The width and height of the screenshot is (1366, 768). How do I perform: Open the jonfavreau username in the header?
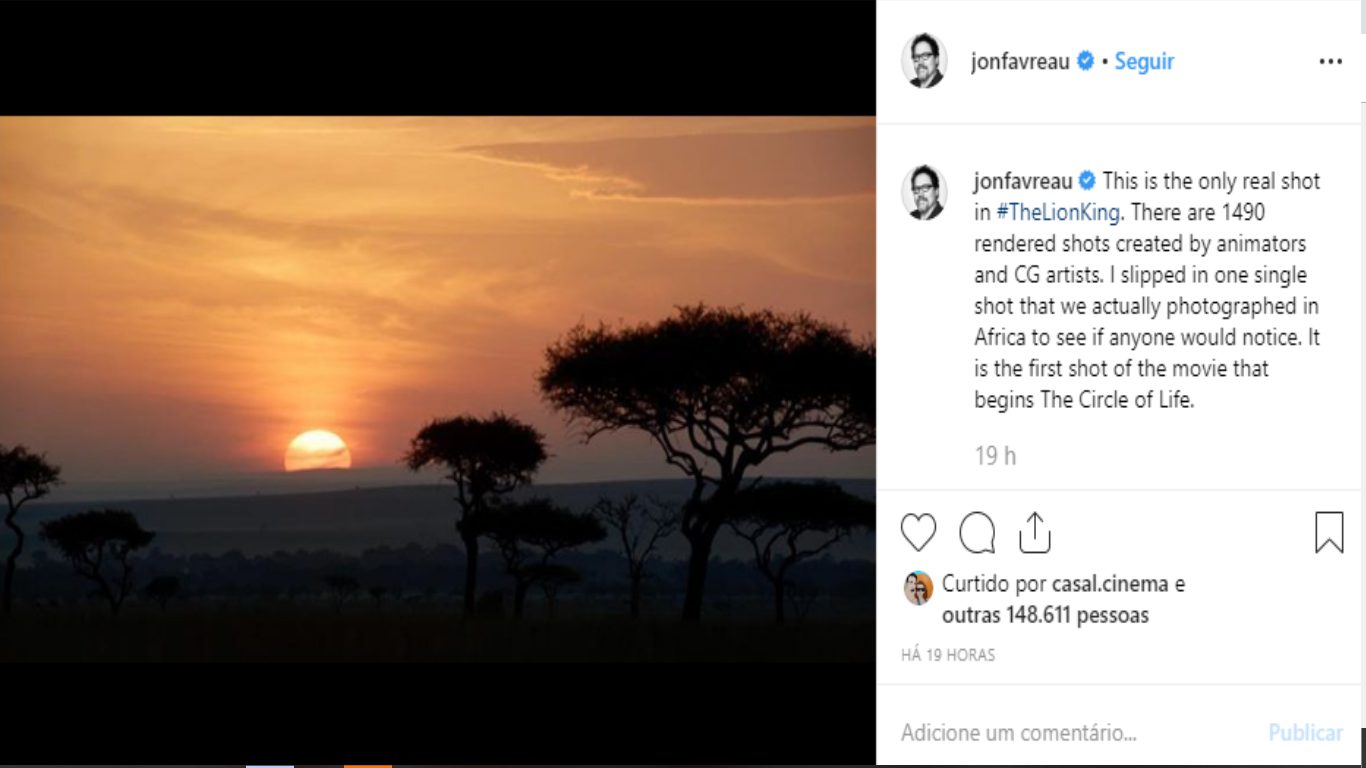click(x=1020, y=61)
